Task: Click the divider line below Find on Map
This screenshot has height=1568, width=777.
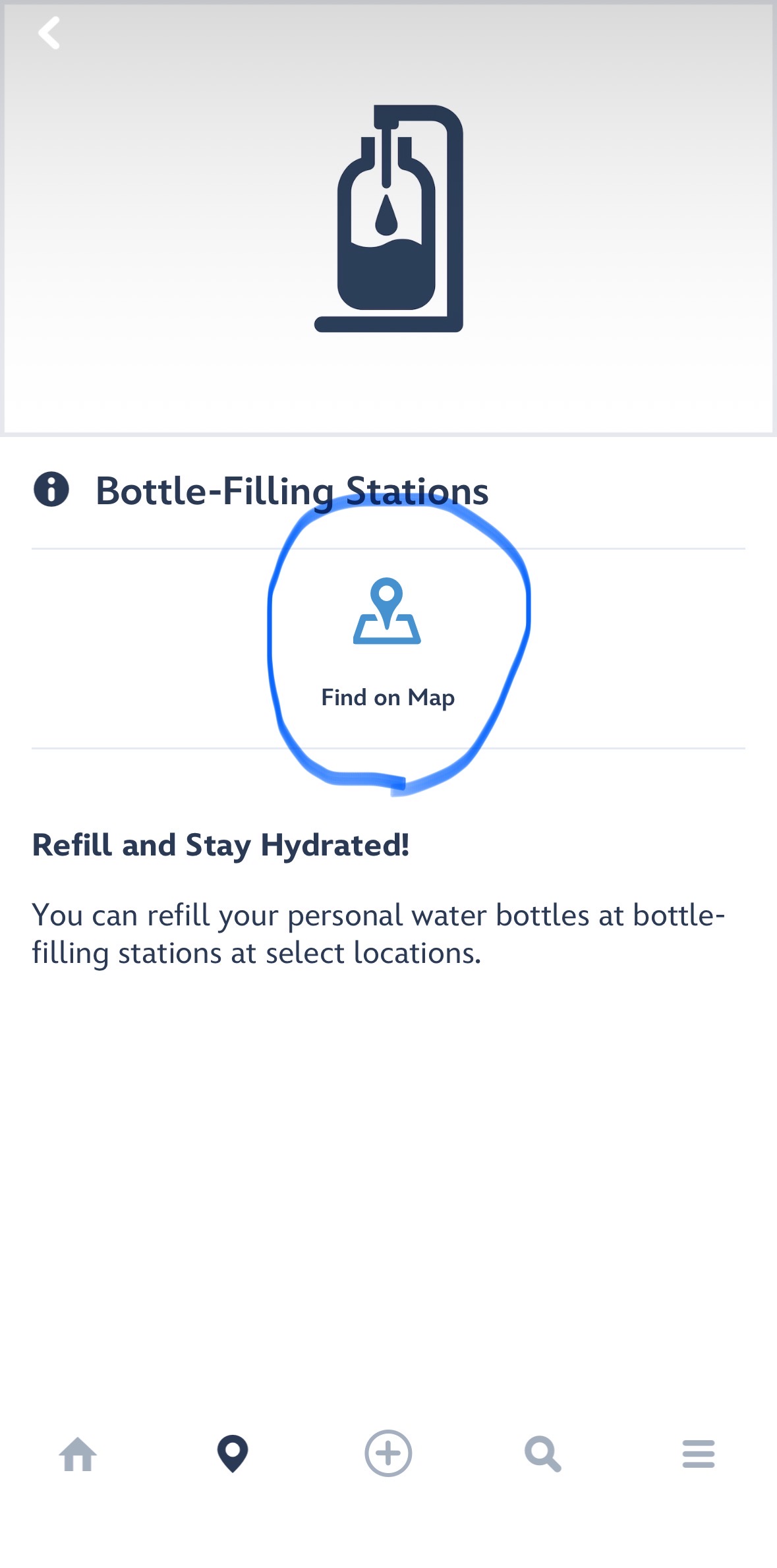Action: tap(165, 748)
